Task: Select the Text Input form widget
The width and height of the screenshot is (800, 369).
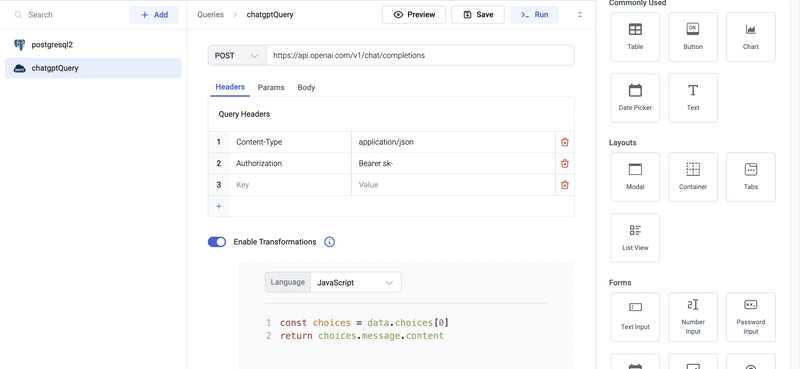Action: pos(635,317)
